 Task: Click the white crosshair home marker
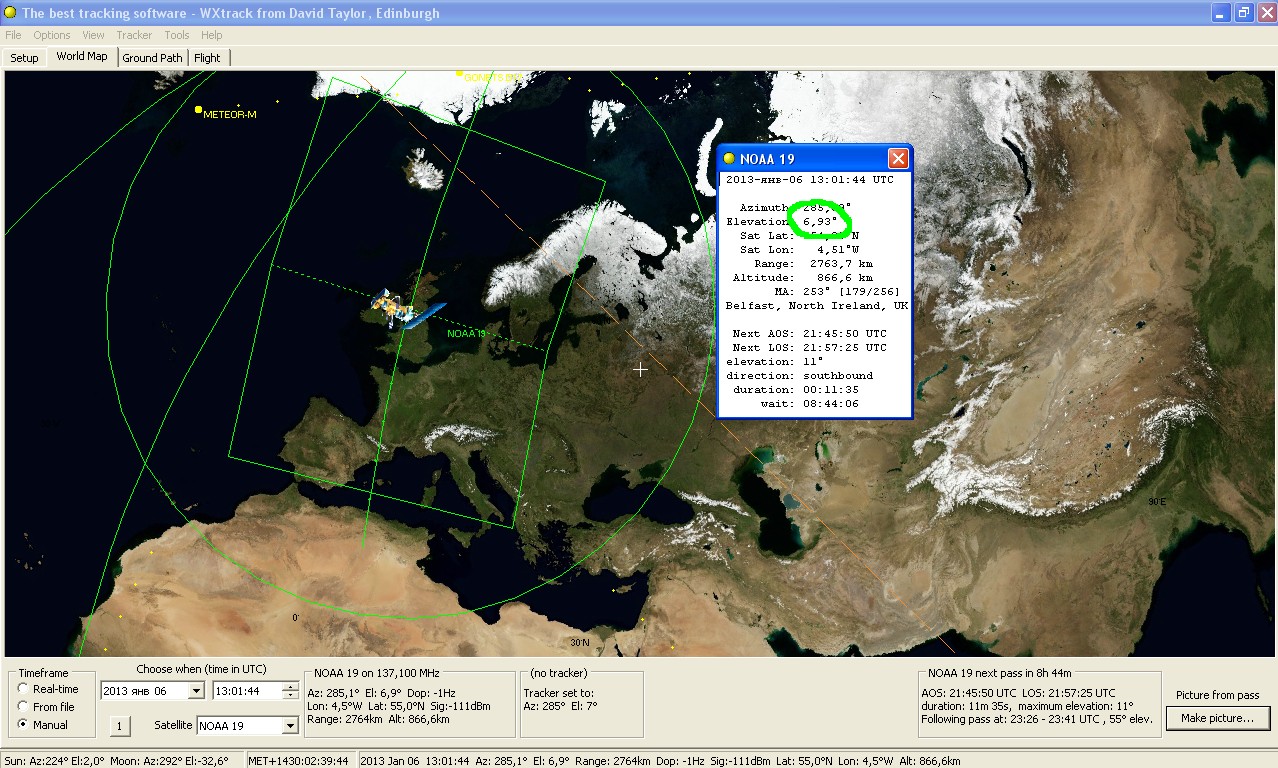click(640, 369)
